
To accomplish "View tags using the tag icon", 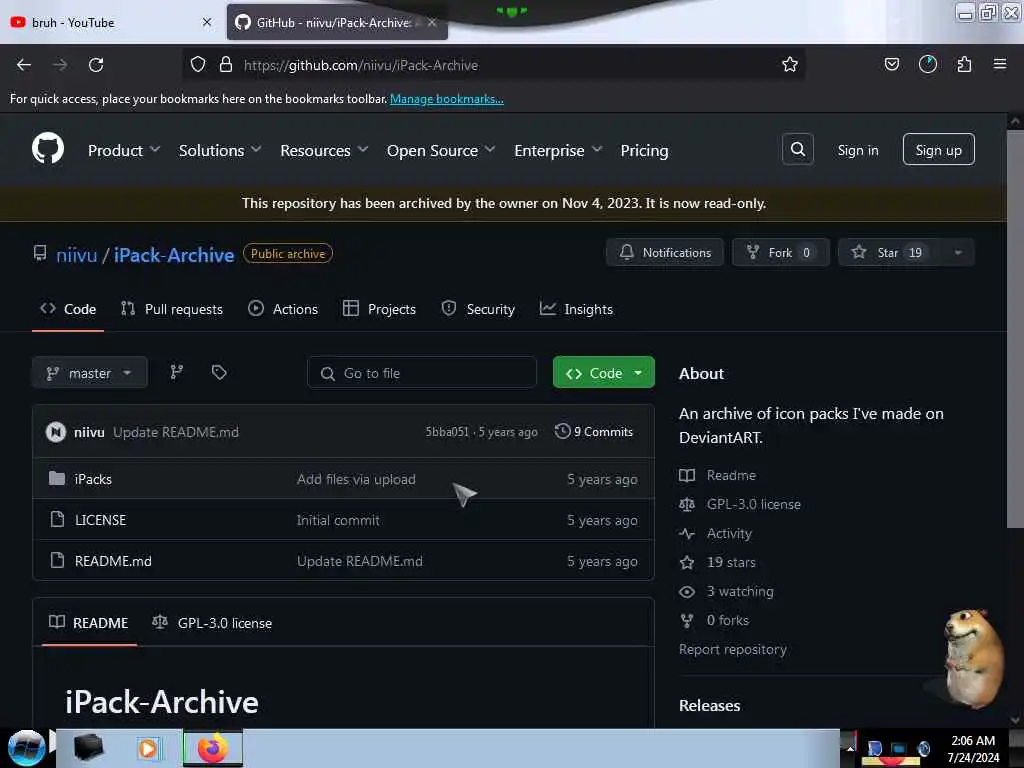I will [x=219, y=372].
